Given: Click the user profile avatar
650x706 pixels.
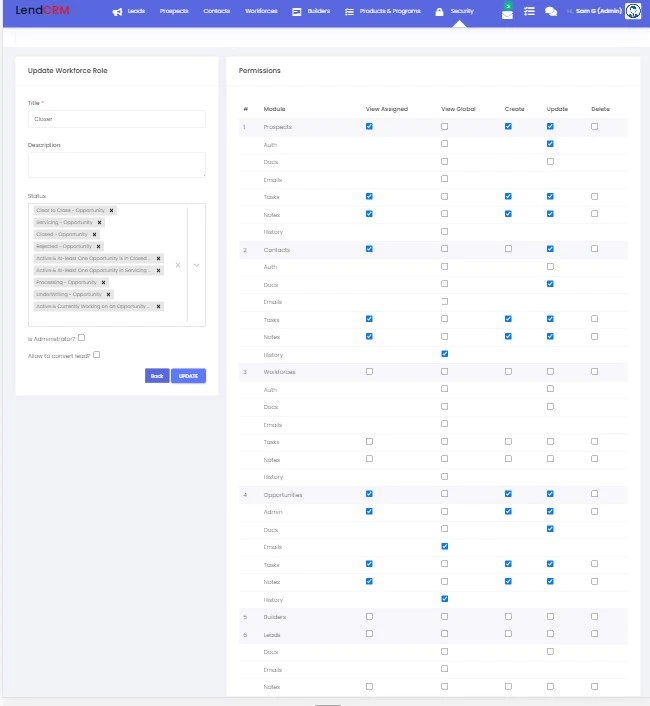Looking at the screenshot, I should [x=633, y=11].
